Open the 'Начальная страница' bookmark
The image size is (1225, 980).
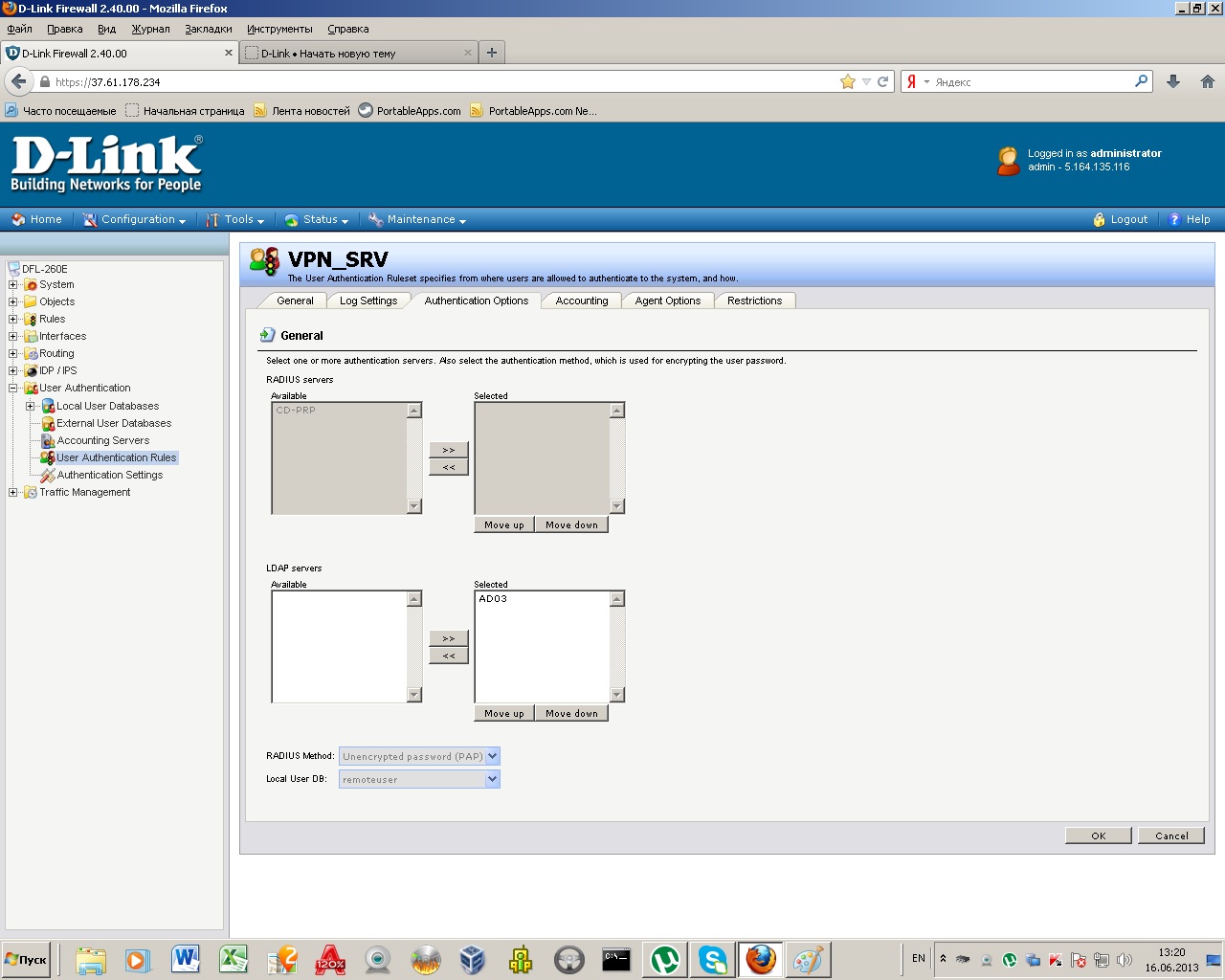185,111
